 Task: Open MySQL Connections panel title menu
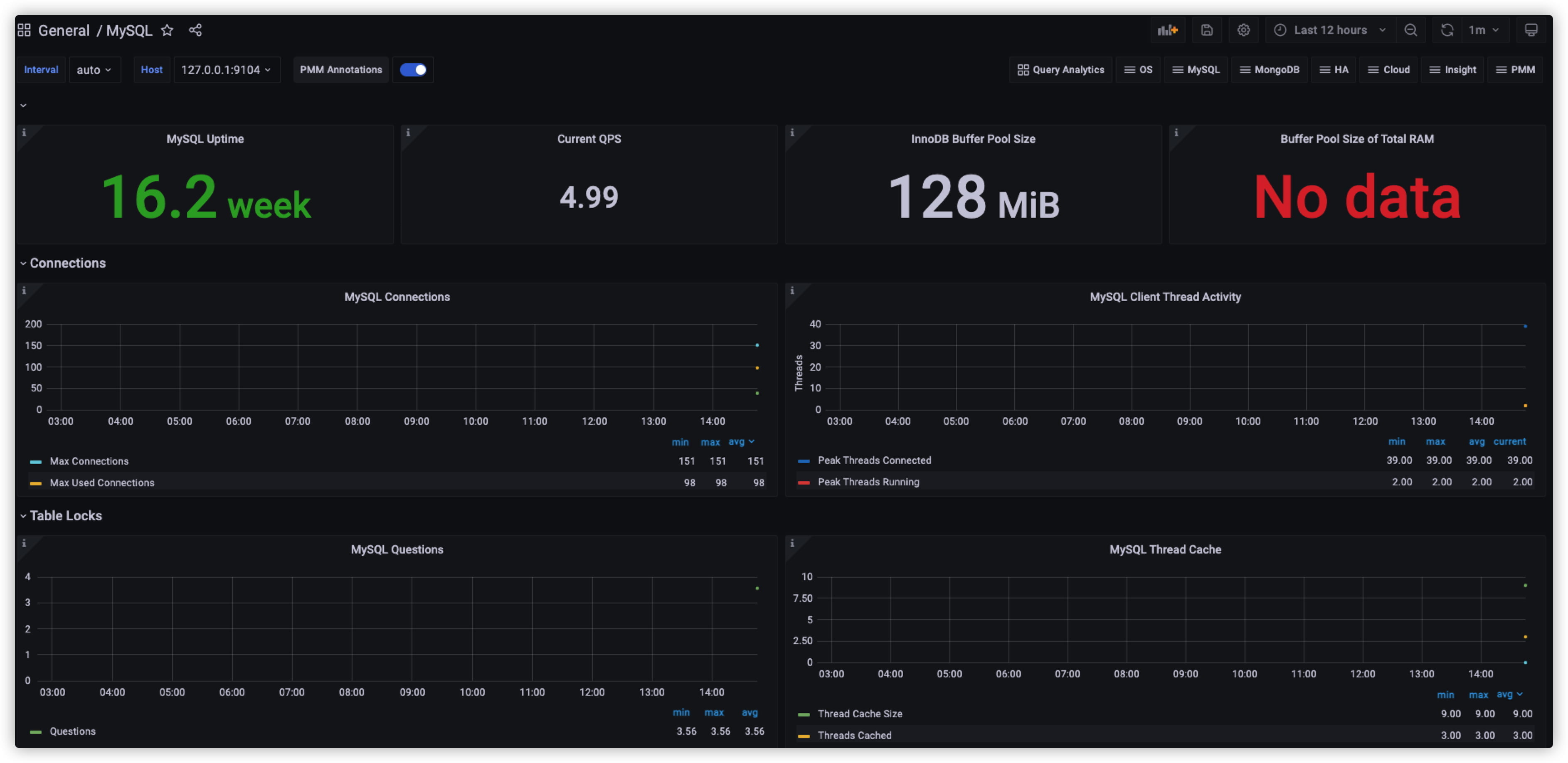(x=397, y=297)
